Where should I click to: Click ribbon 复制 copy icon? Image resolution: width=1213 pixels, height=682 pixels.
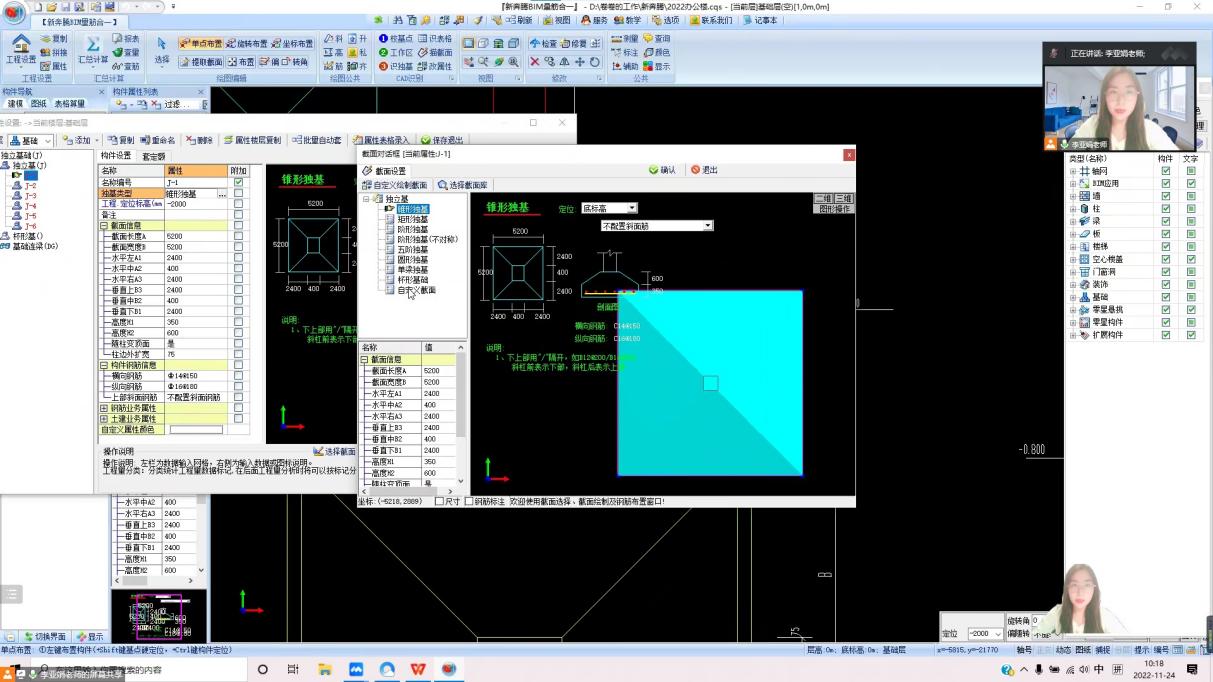[x=54, y=39]
